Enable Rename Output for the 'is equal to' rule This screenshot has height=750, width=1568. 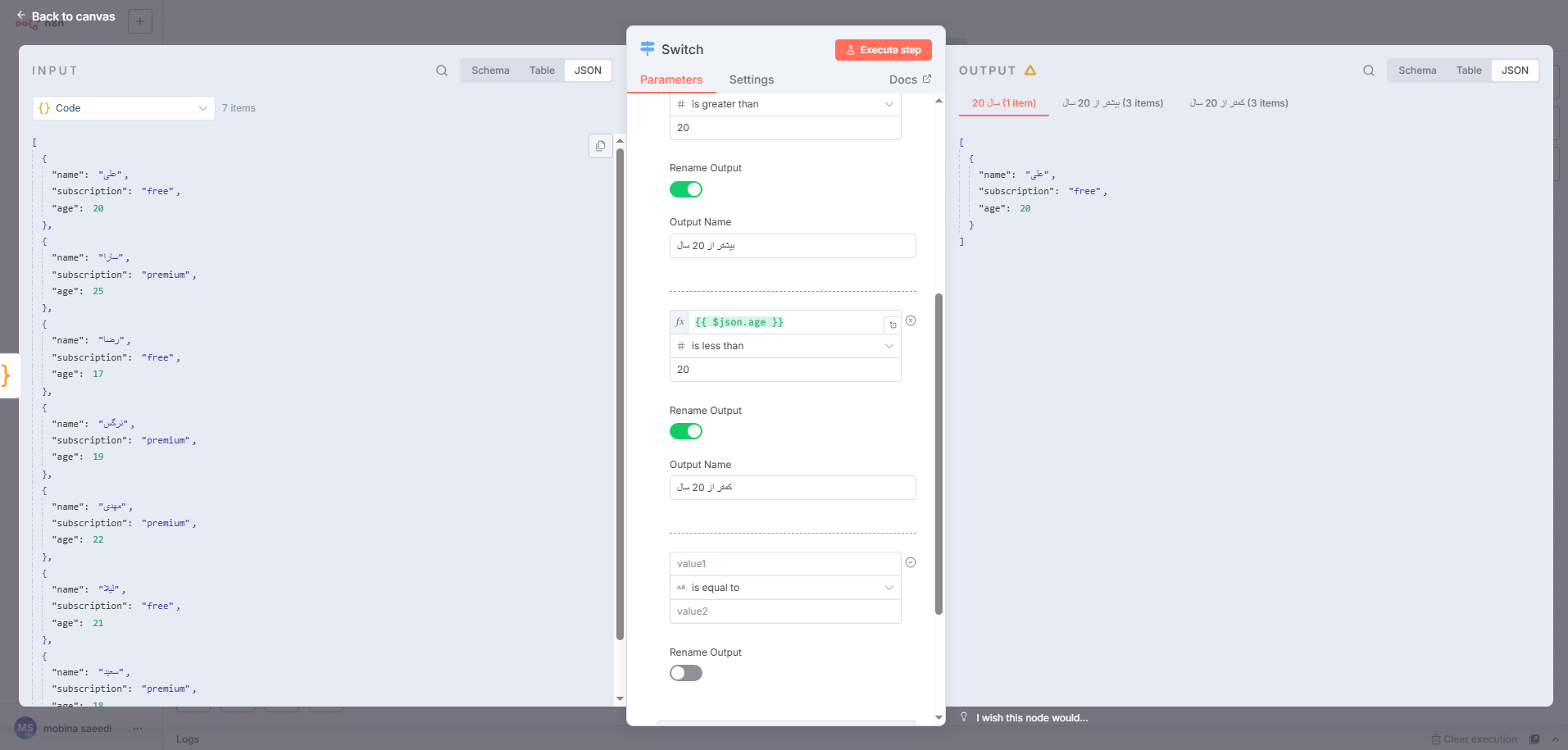tap(686, 673)
